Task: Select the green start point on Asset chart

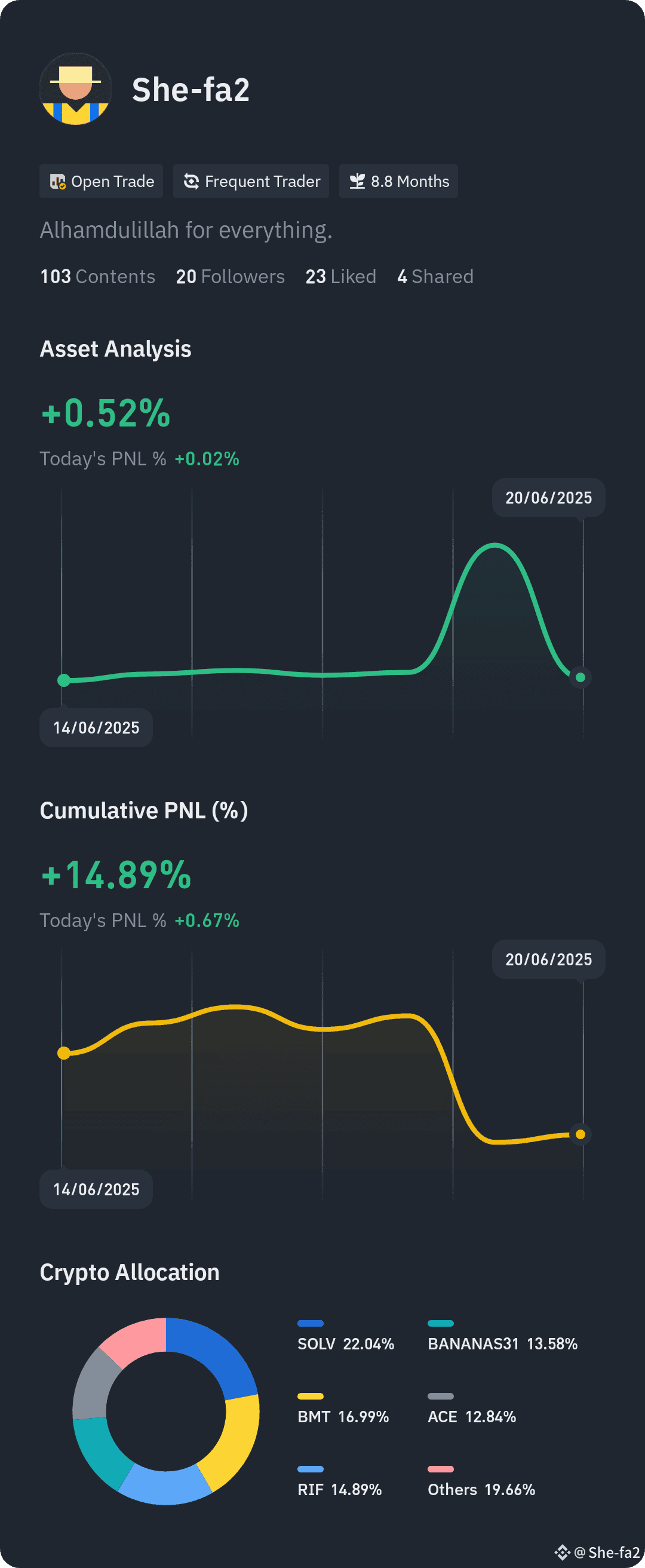Action: [x=64, y=680]
